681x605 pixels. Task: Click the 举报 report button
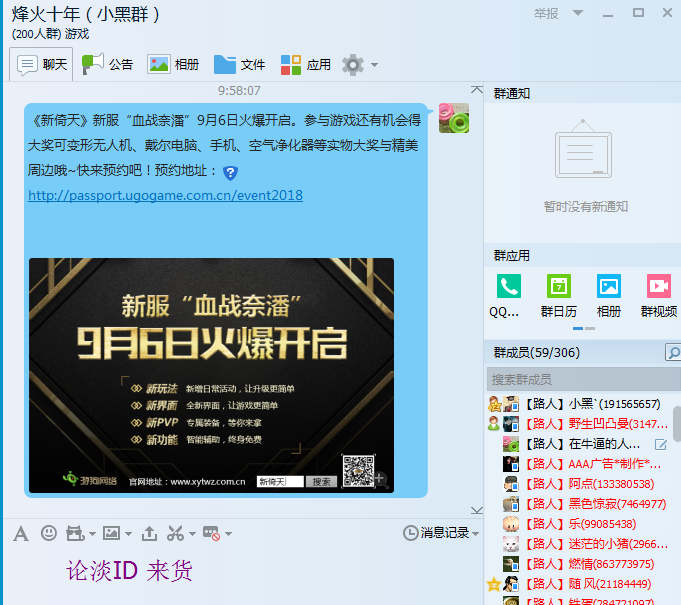(546, 13)
